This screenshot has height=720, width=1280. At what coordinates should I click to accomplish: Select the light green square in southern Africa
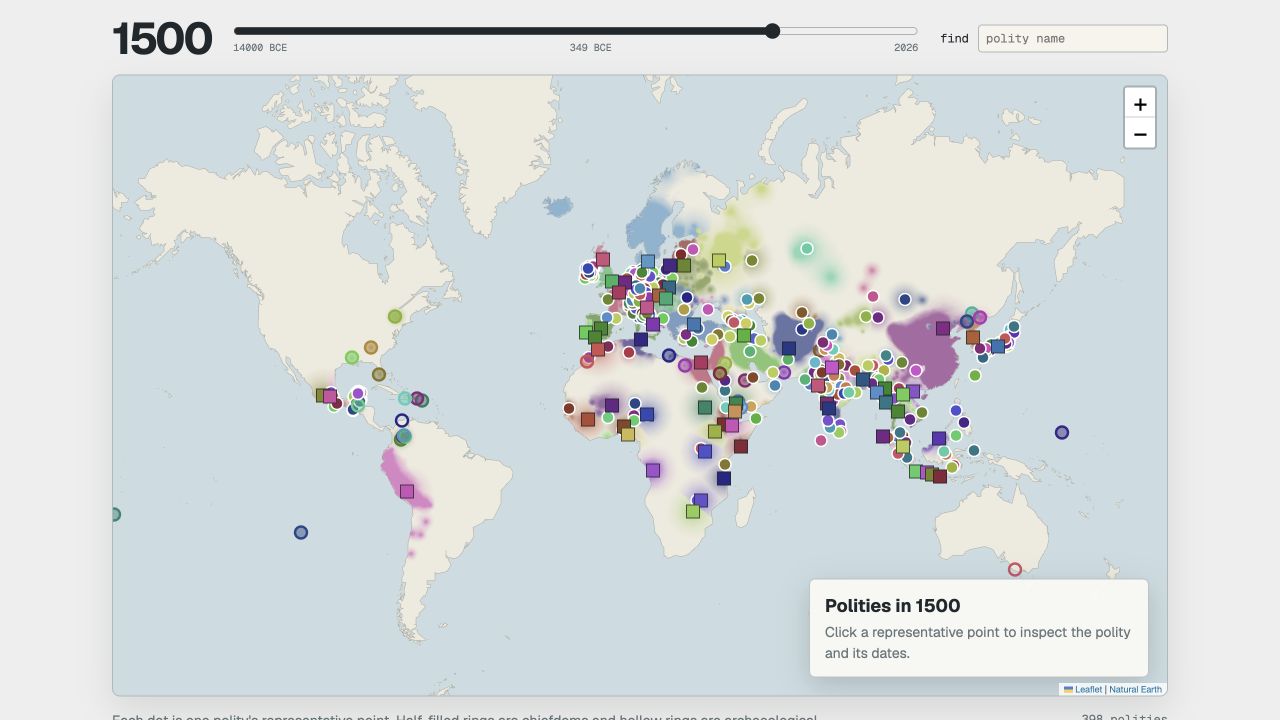pyautogui.click(x=693, y=511)
